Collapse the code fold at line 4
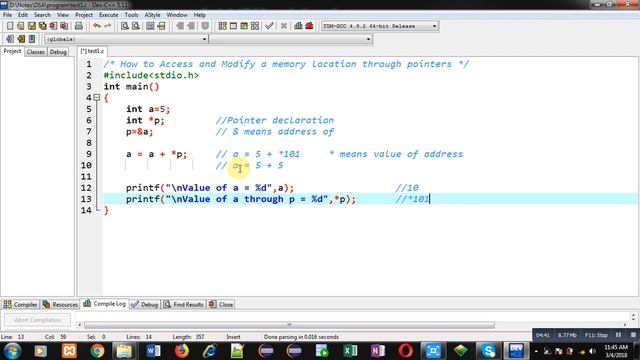The height and width of the screenshot is (360, 640). pos(97,98)
